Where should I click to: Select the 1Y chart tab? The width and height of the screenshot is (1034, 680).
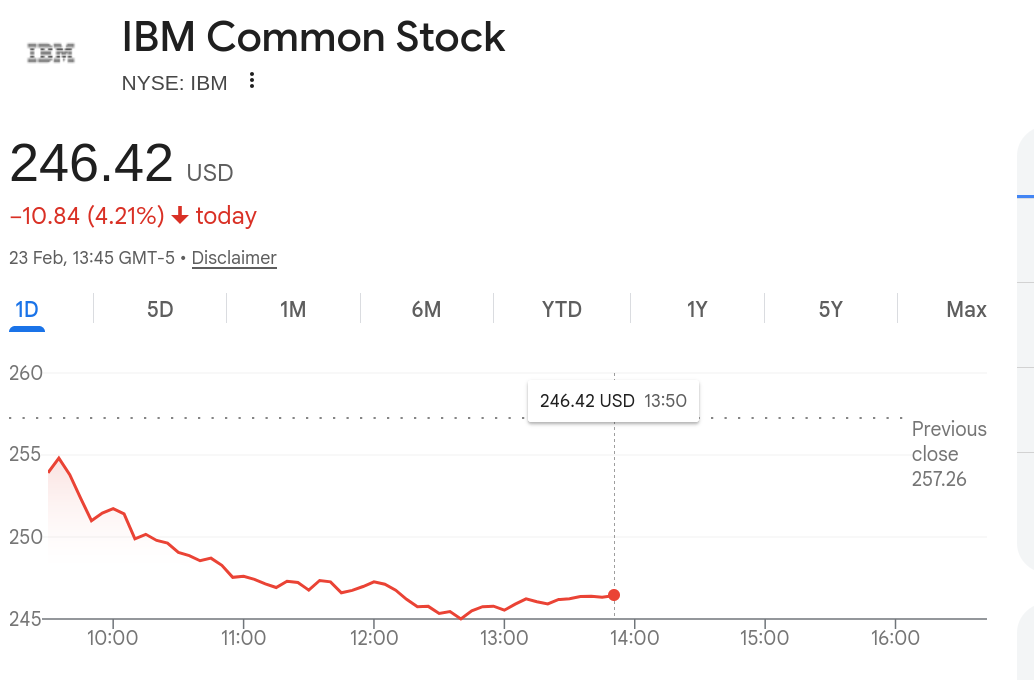pos(696,310)
